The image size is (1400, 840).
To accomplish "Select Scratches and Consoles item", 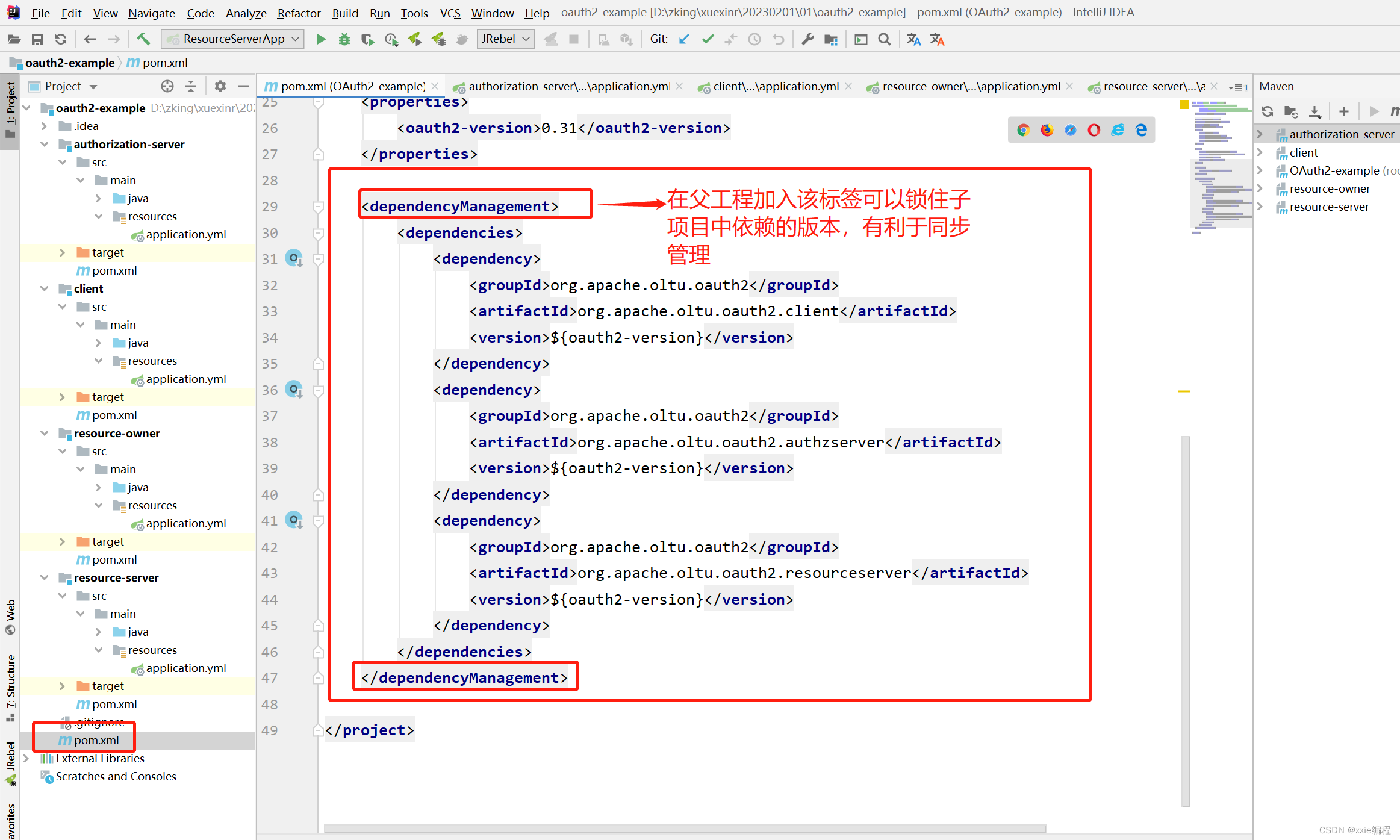I will click(116, 776).
